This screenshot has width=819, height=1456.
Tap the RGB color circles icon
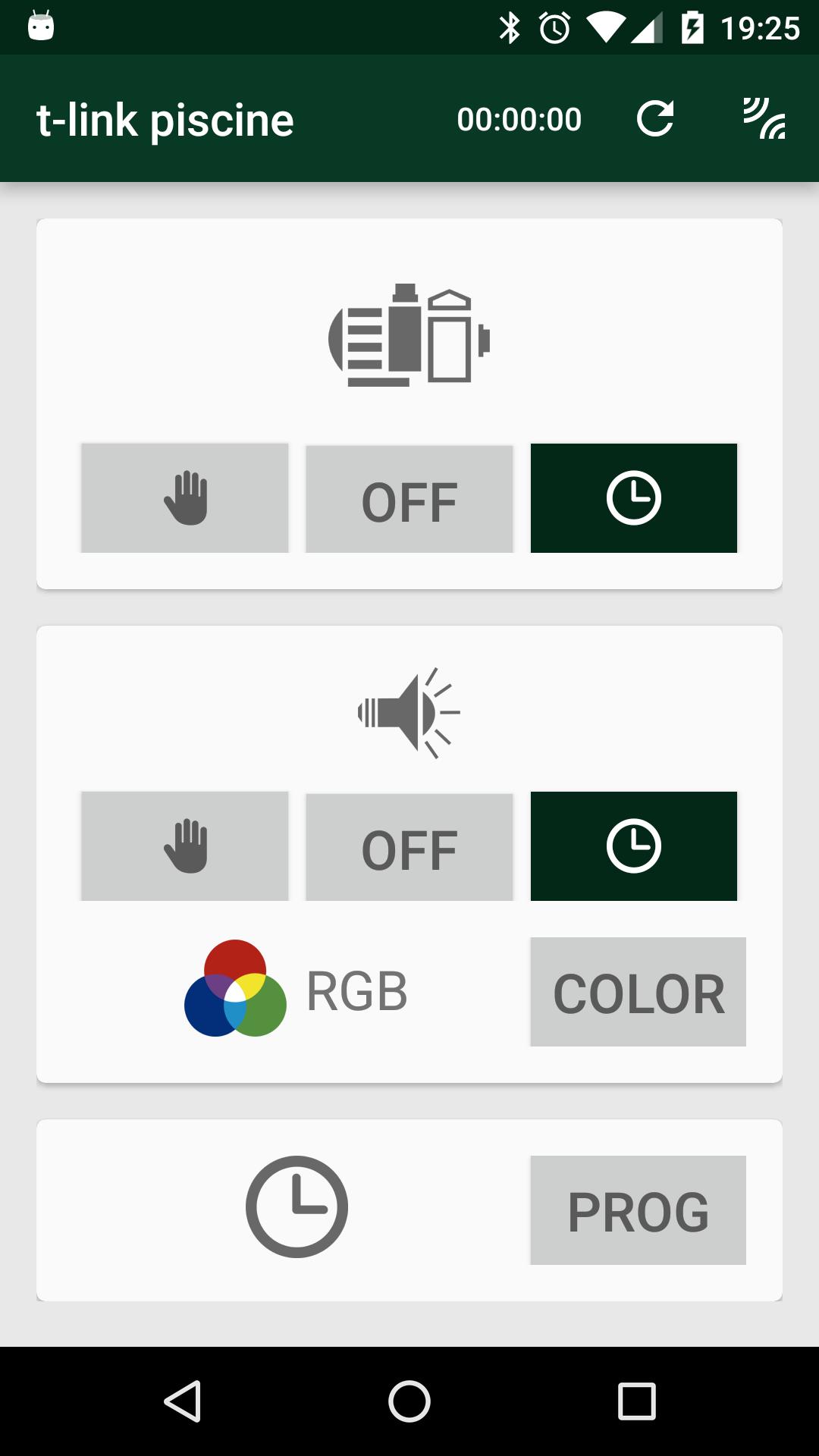click(x=235, y=988)
